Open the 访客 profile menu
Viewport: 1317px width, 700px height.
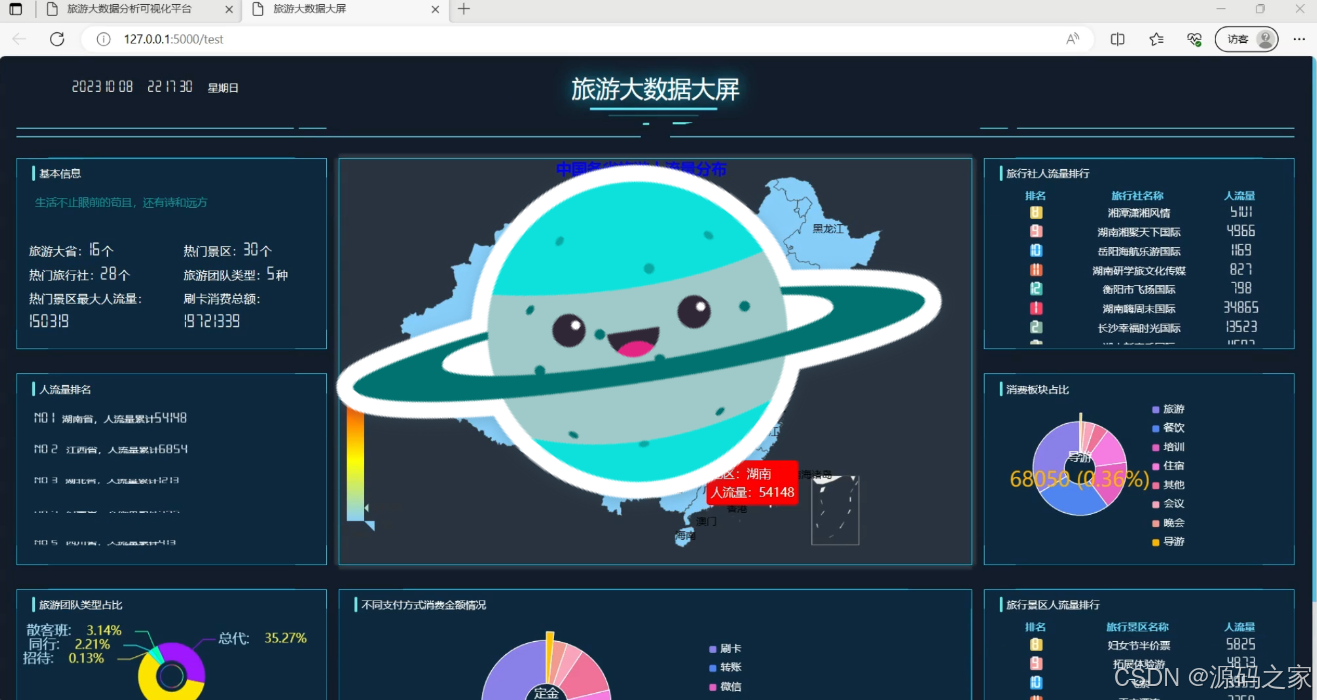click(x=1246, y=38)
